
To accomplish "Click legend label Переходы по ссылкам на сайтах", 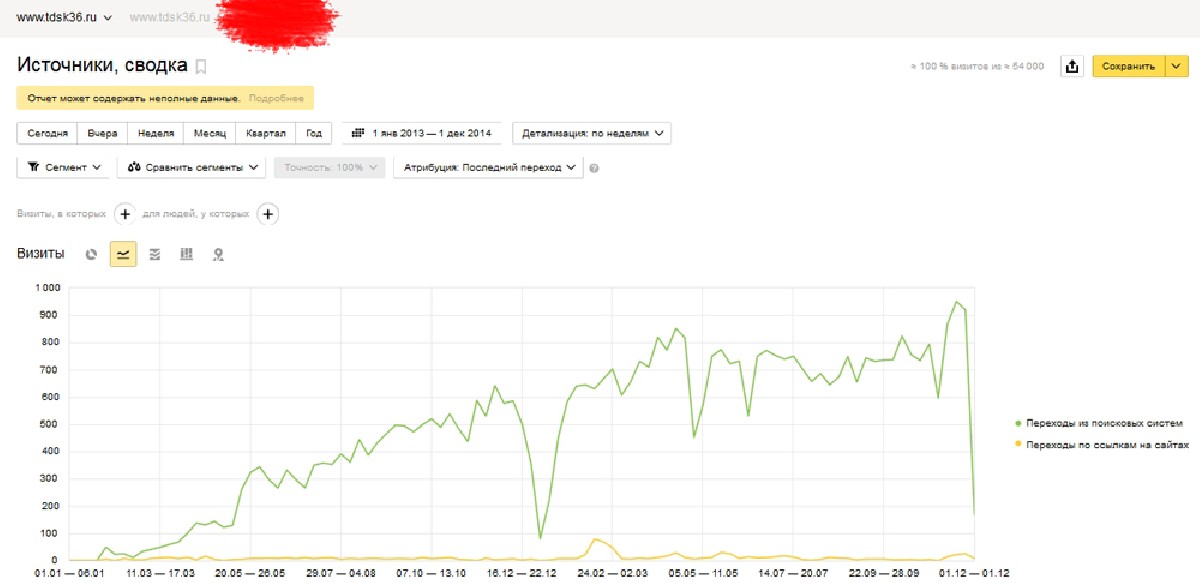I will click(1108, 443).
